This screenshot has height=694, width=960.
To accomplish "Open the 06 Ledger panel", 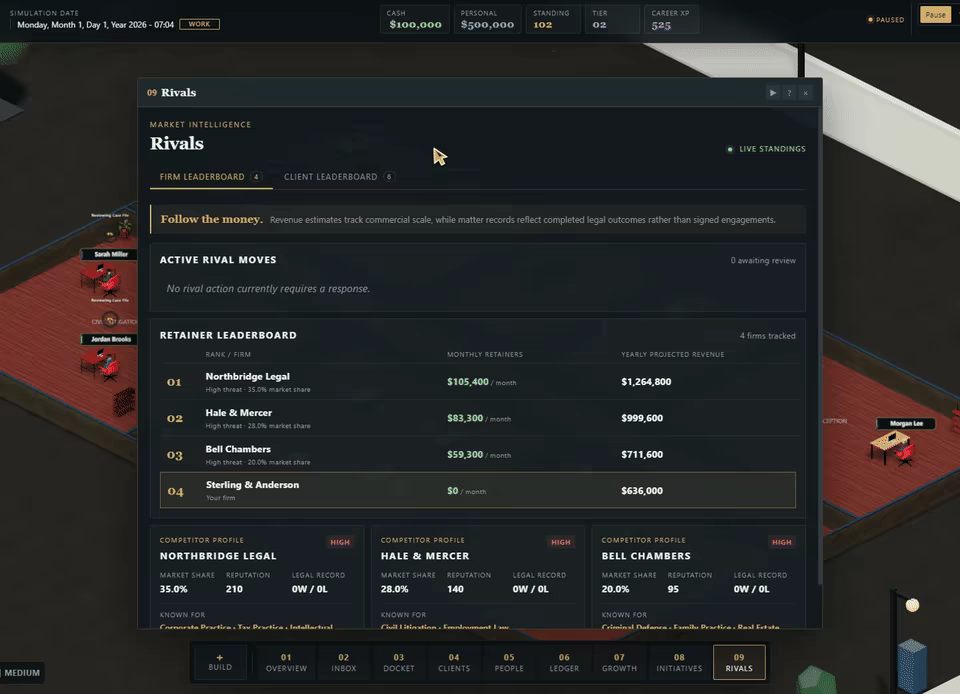I will tap(564, 662).
